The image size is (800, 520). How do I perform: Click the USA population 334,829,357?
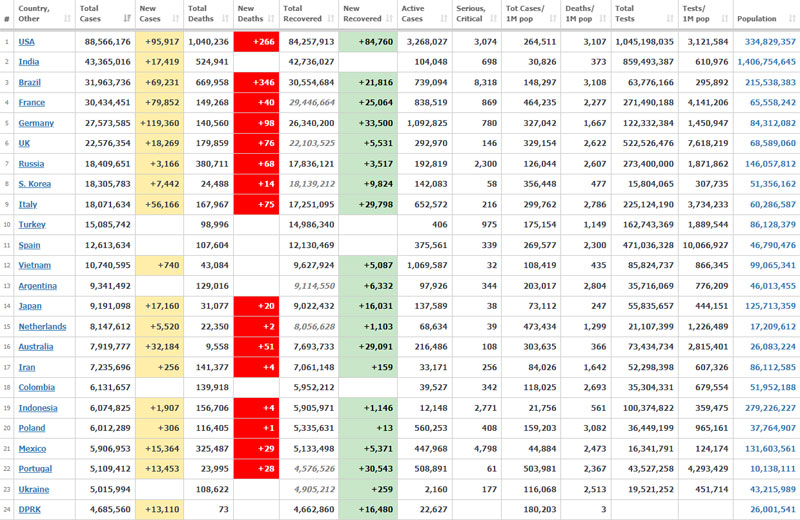tap(770, 42)
